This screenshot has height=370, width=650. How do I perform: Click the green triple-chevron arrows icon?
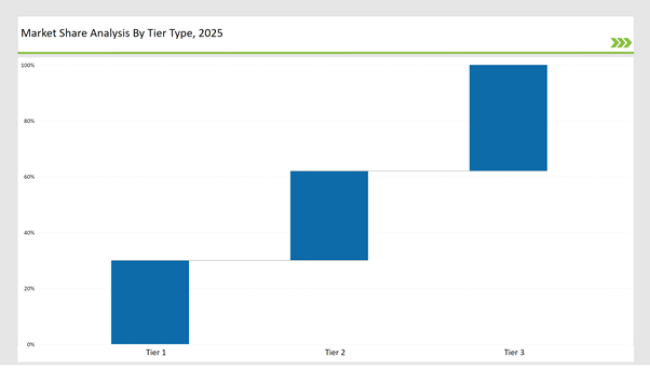click(x=621, y=43)
